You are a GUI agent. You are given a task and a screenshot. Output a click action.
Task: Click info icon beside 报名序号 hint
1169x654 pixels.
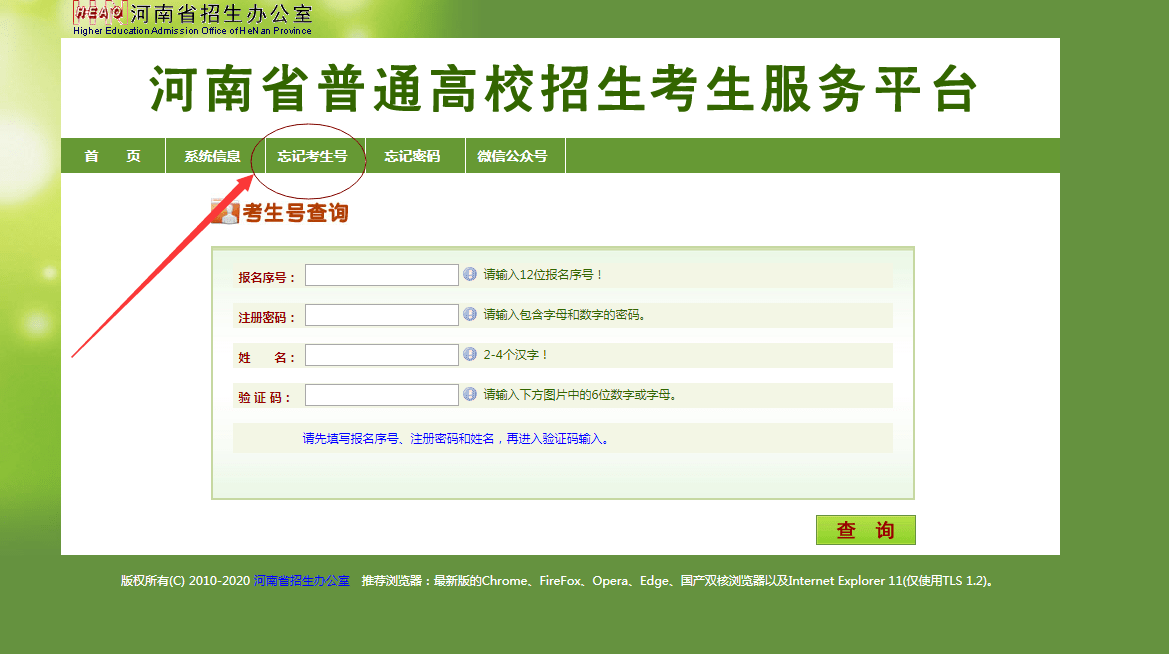click(470, 274)
